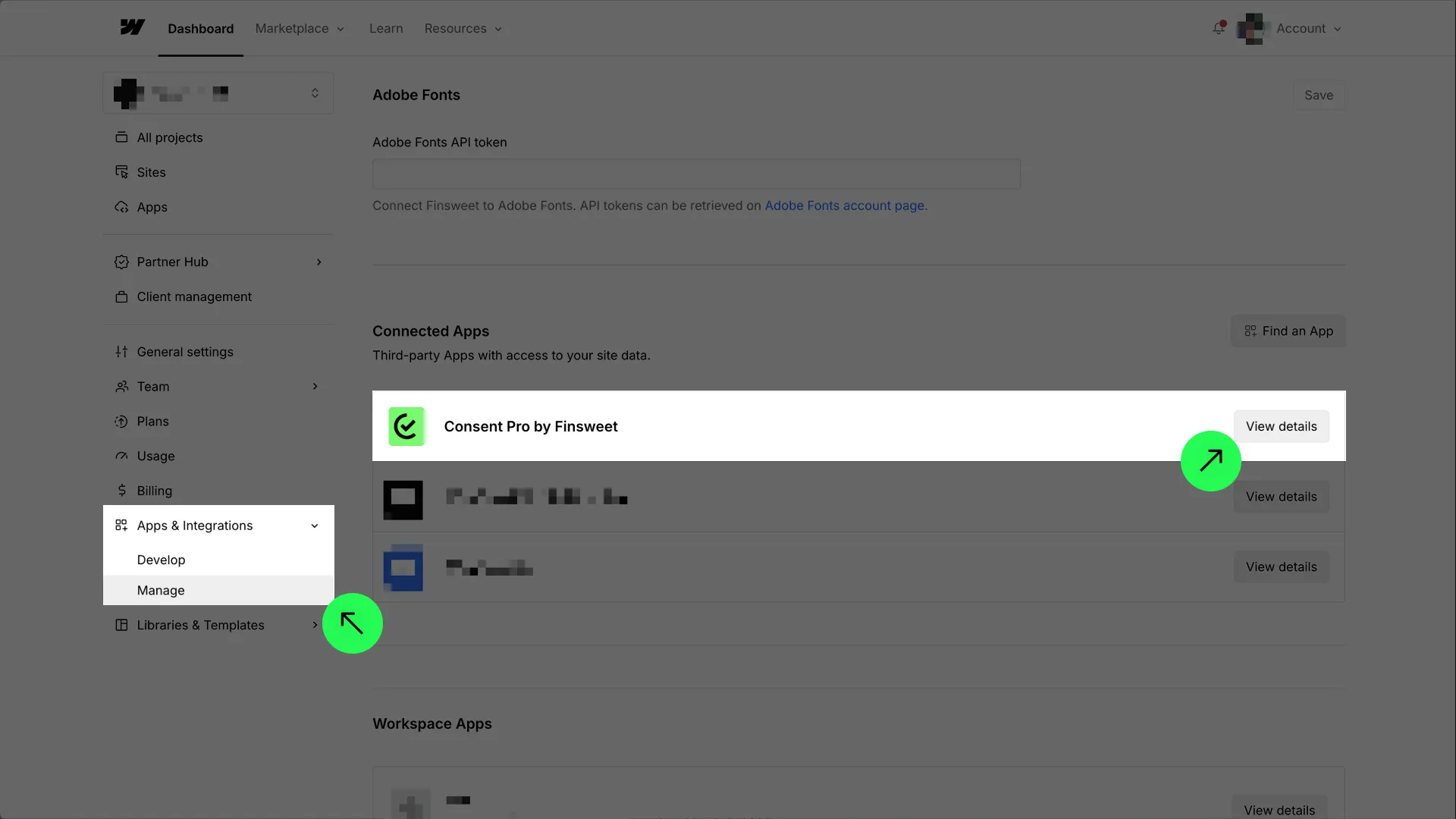Click the Workspace Apps heading

point(432,724)
